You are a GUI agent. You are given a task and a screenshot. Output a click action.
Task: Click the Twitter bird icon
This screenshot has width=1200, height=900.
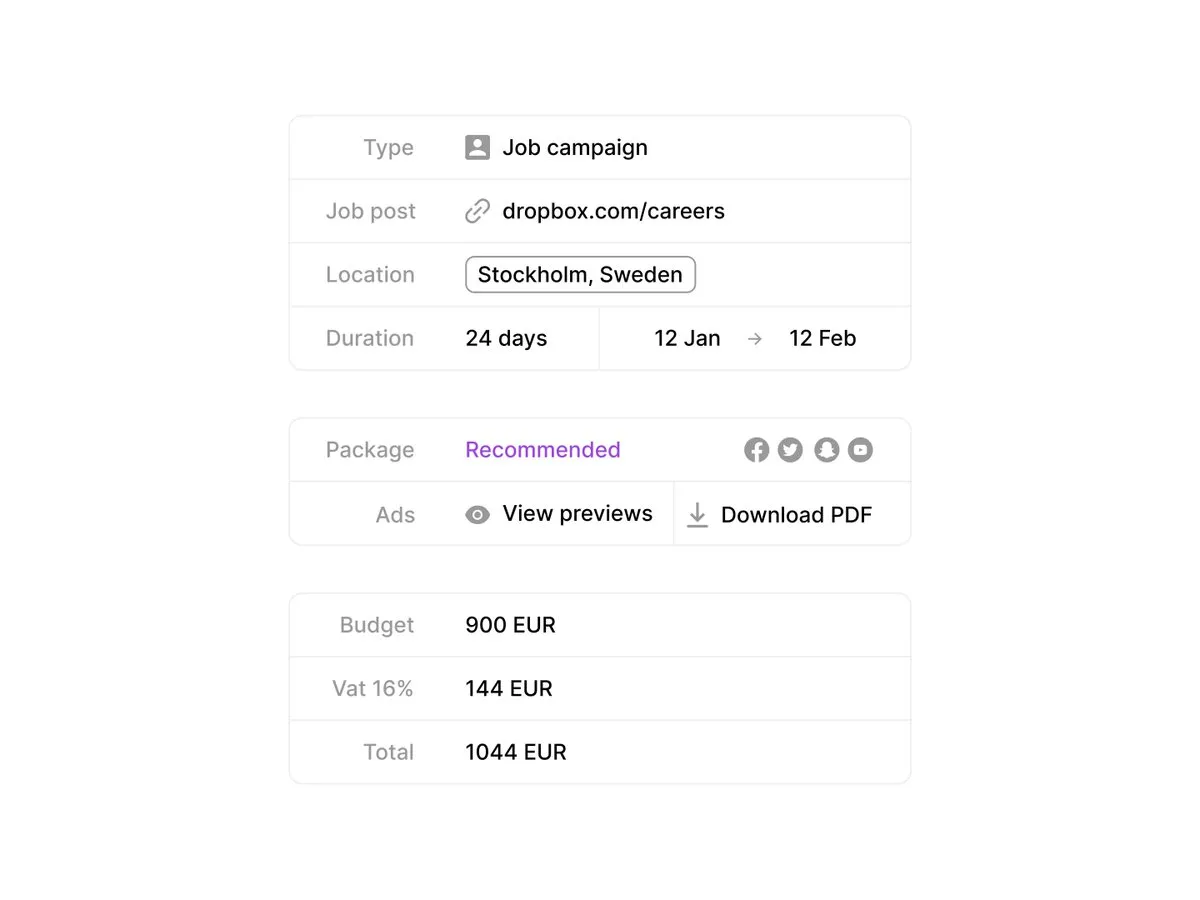[x=791, y=450]
